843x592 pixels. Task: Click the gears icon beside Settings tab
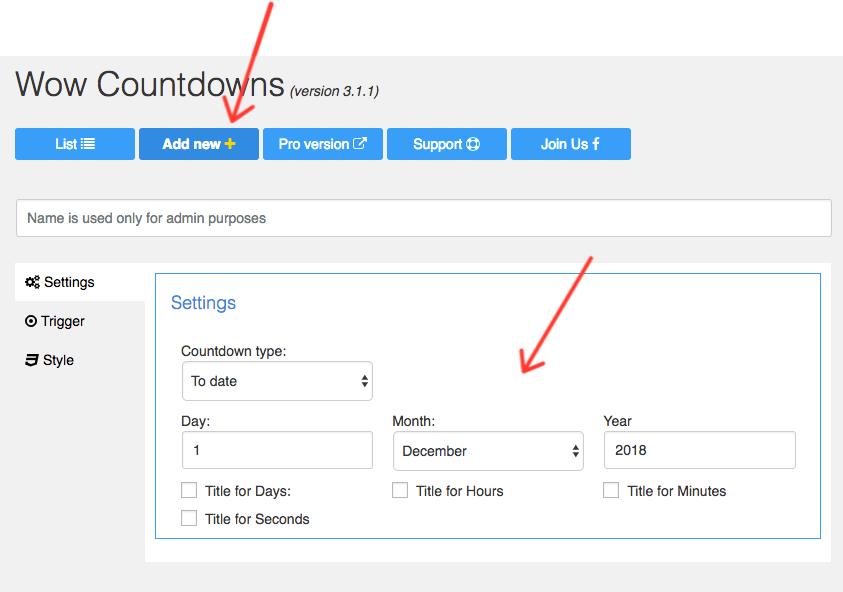[32, 282]
